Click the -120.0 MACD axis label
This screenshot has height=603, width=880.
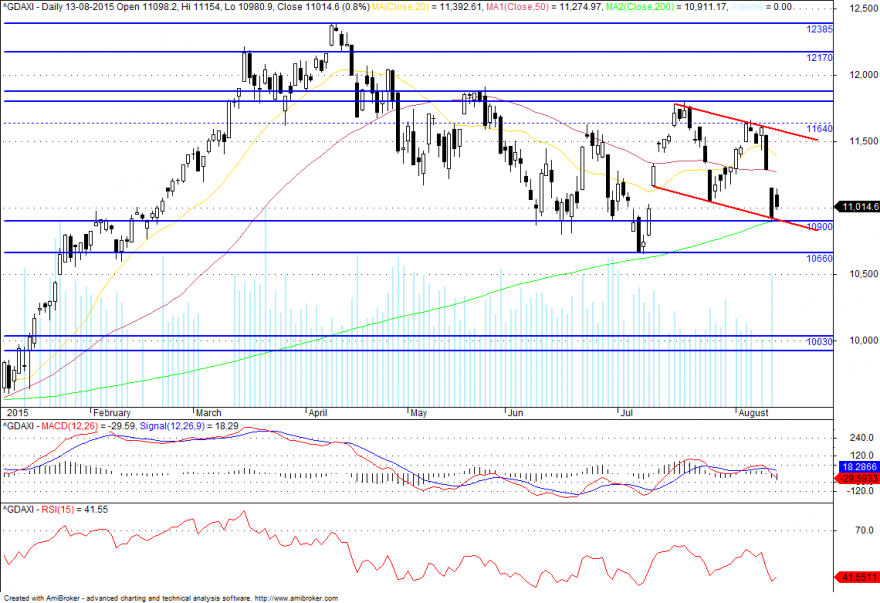coord(862,491)
